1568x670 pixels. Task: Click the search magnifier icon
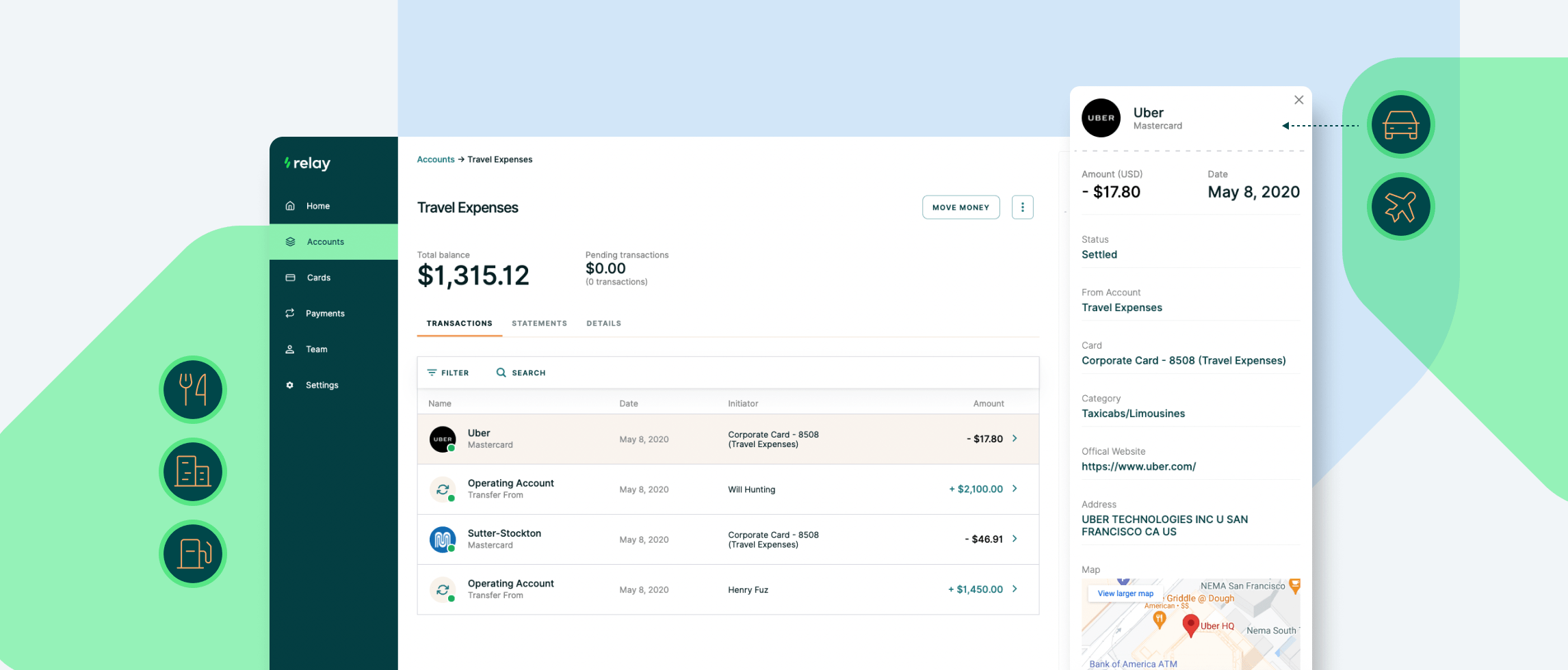(501, 373)
